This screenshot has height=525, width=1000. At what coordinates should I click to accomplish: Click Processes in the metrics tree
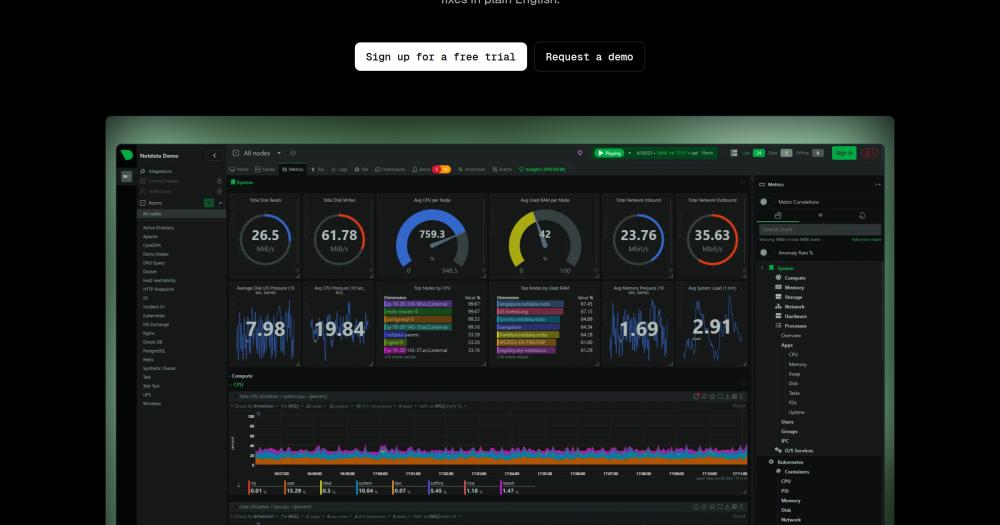coord(795,326)
